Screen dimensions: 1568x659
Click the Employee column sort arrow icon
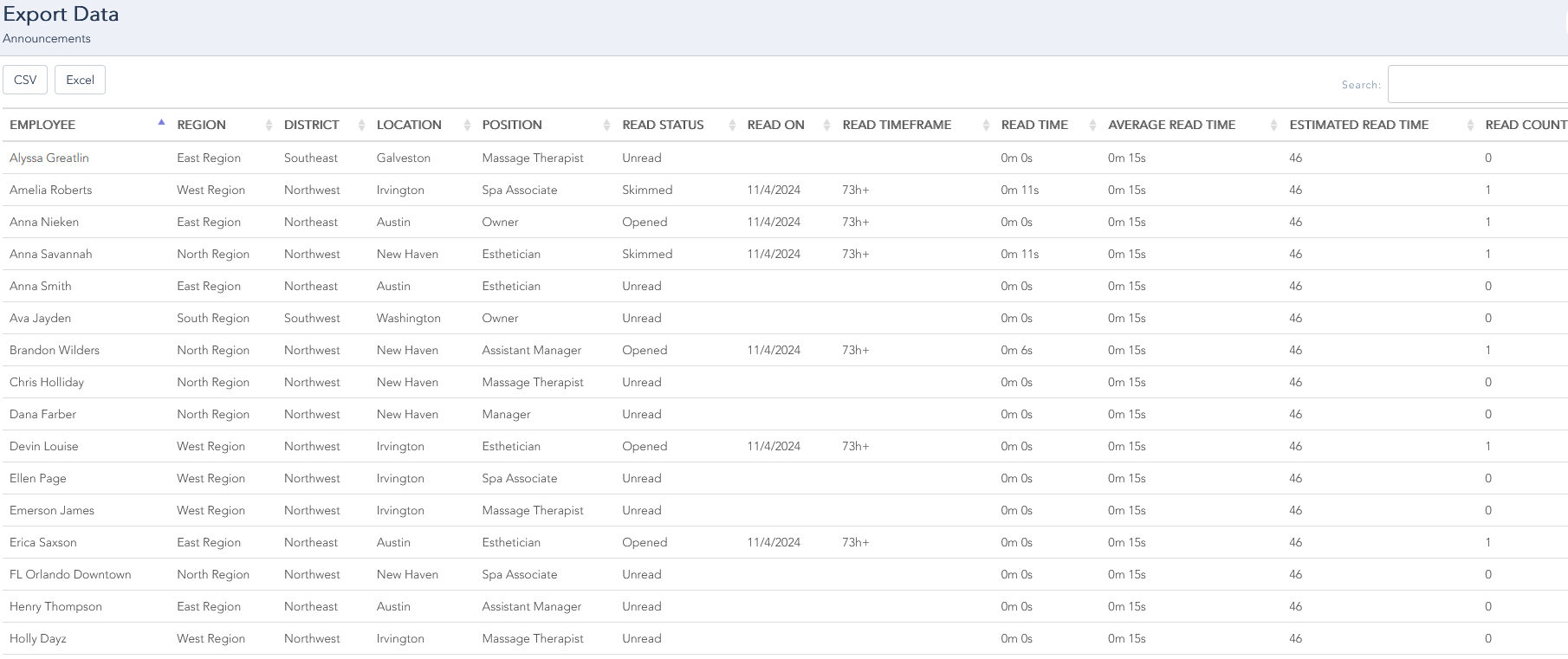pos(161,124)
